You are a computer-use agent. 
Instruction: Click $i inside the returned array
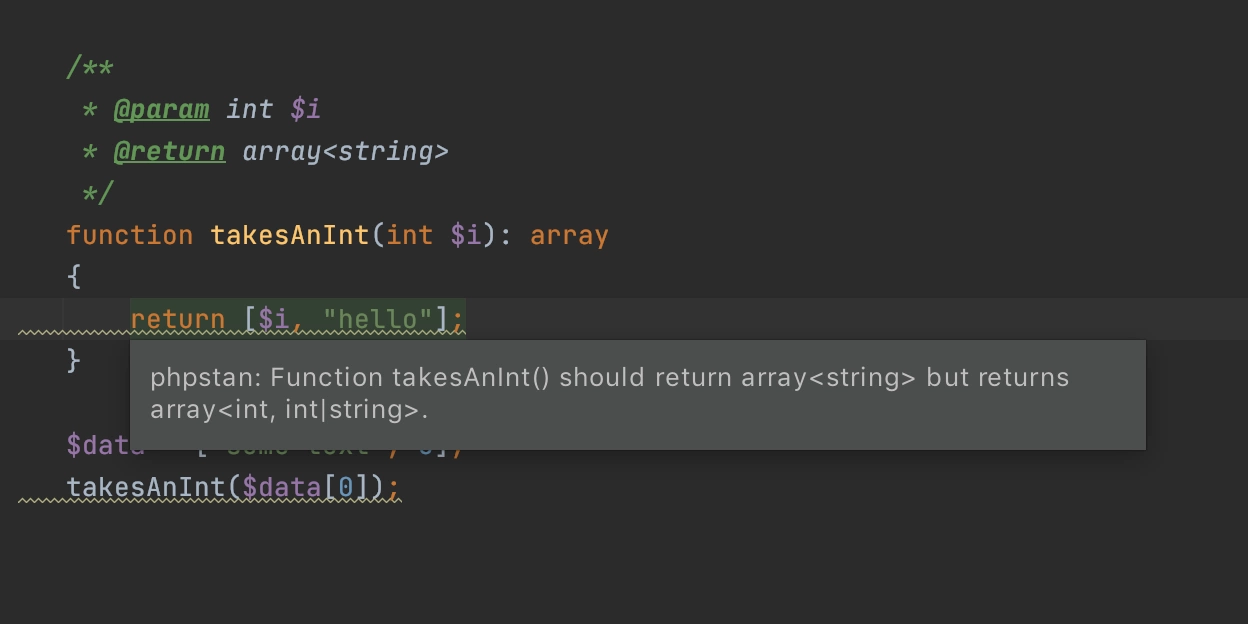point(274,320)
